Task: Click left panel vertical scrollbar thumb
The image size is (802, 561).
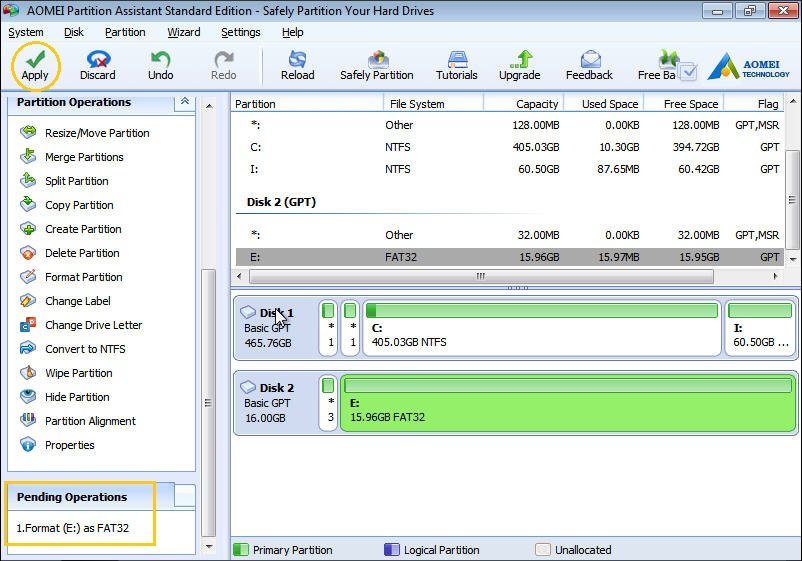Action: pyautogui.click(x=208, y=403)
